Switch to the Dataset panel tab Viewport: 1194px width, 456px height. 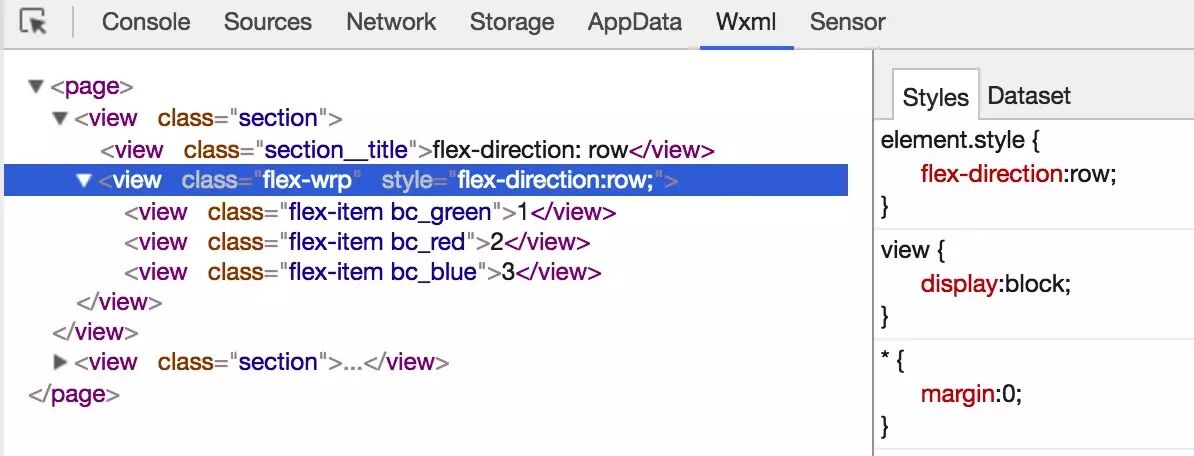(x=1029, y=96)
